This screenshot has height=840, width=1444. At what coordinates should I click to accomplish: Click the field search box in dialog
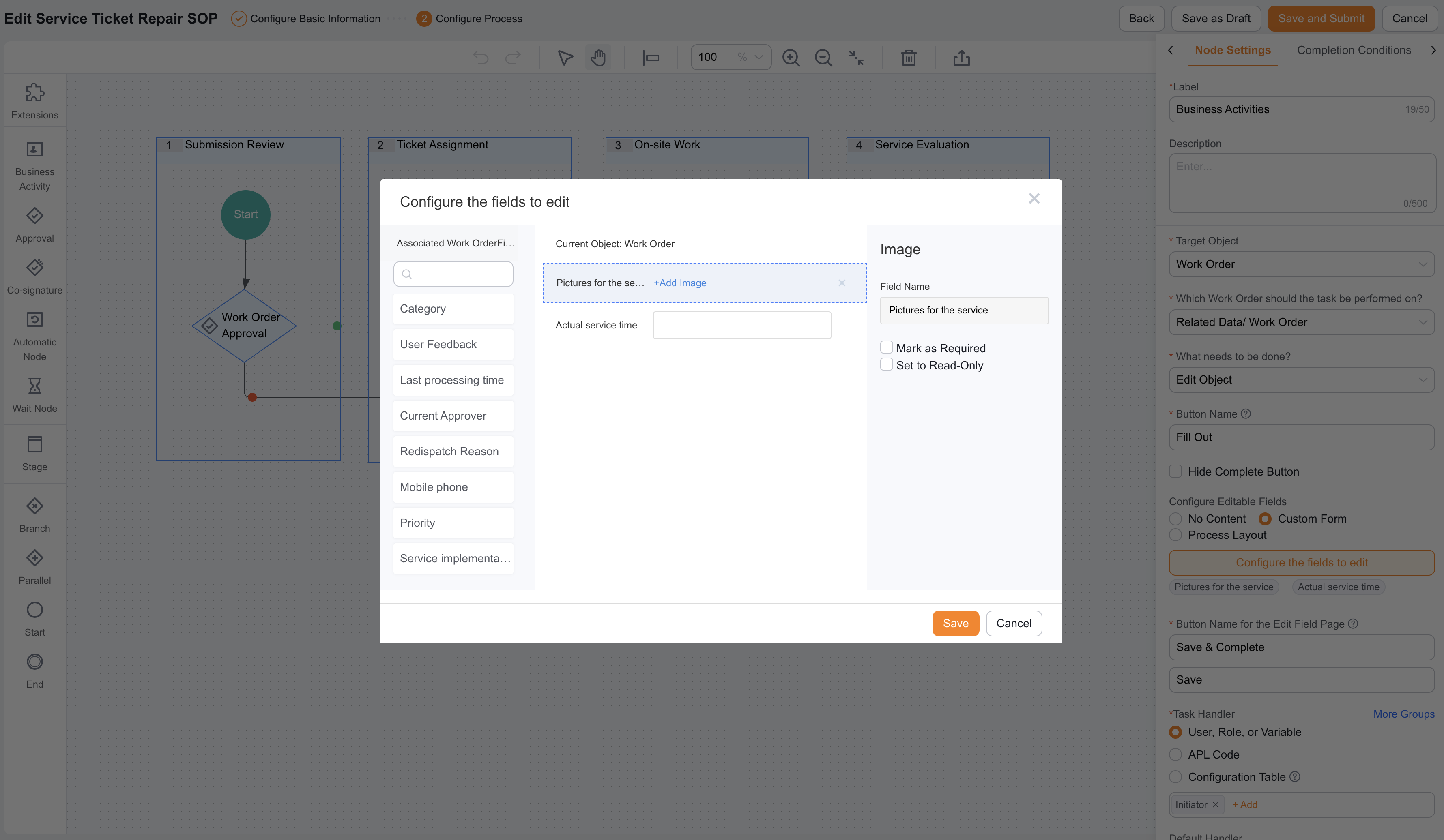pos(453,274)
